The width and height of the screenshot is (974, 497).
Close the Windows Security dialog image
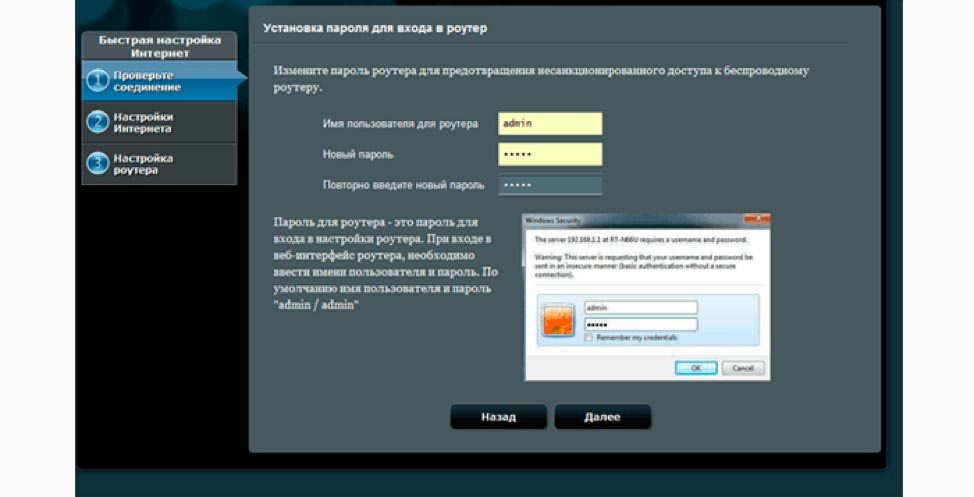point(760,219)
